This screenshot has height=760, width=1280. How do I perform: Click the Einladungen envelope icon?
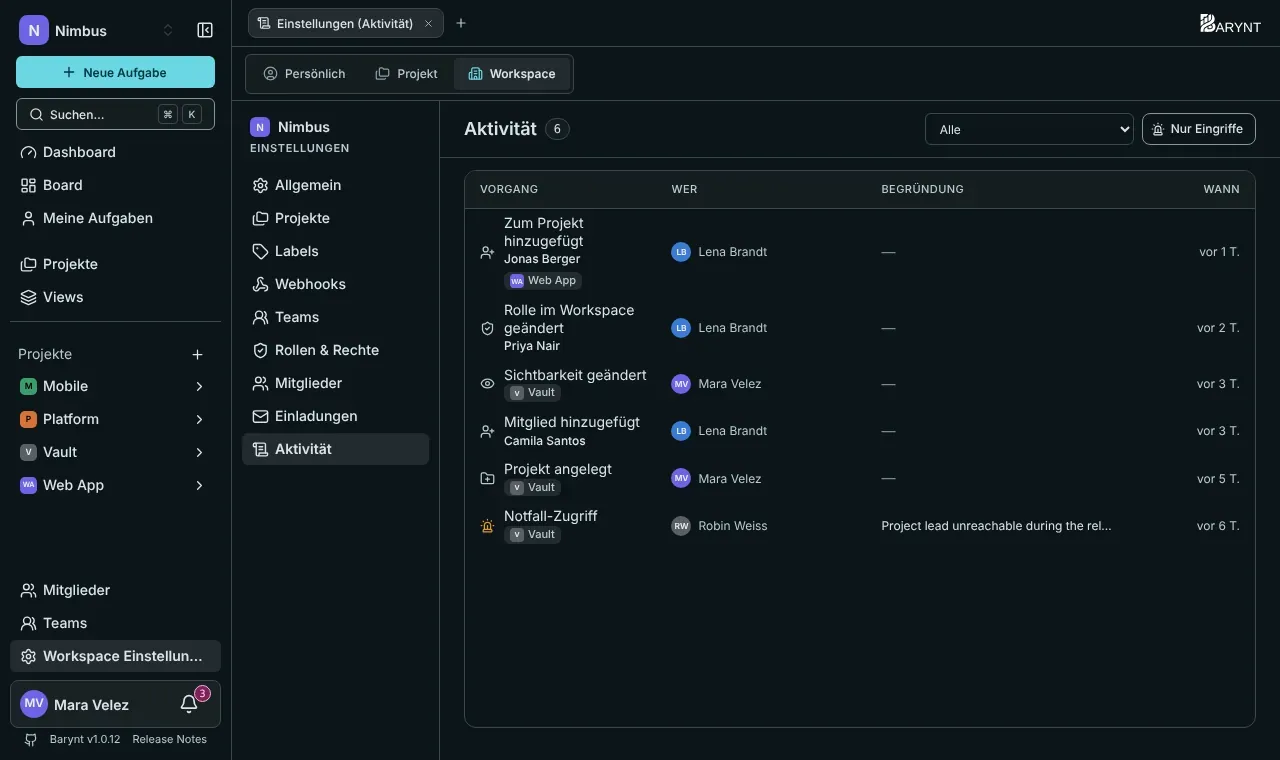(x=260, y=416)
